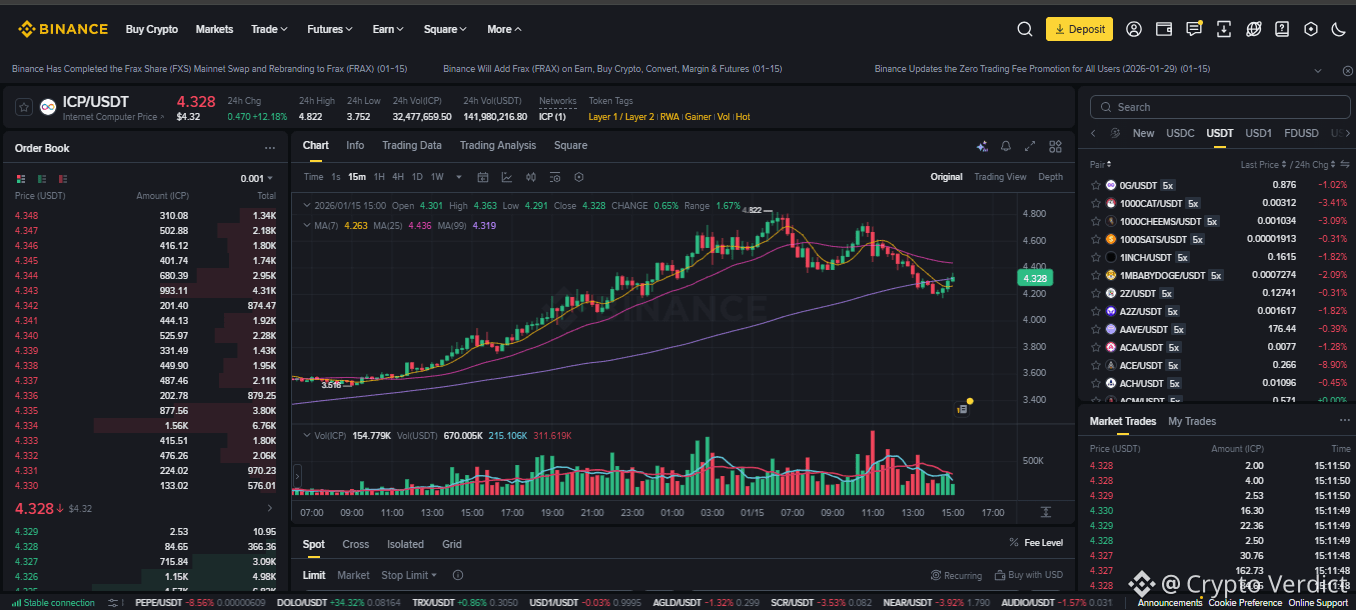
Task: Select the Trading View chart mode
Action: (1000, 177)
